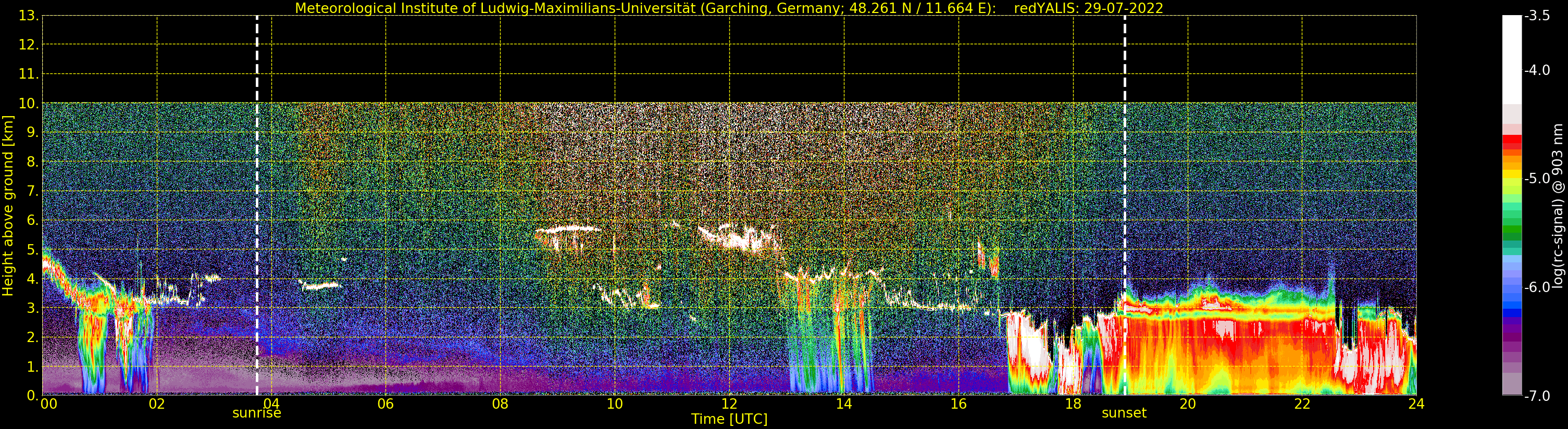Click the x-axis tick label '24'
1568x429 pixels.
[x=1416, y=404]
